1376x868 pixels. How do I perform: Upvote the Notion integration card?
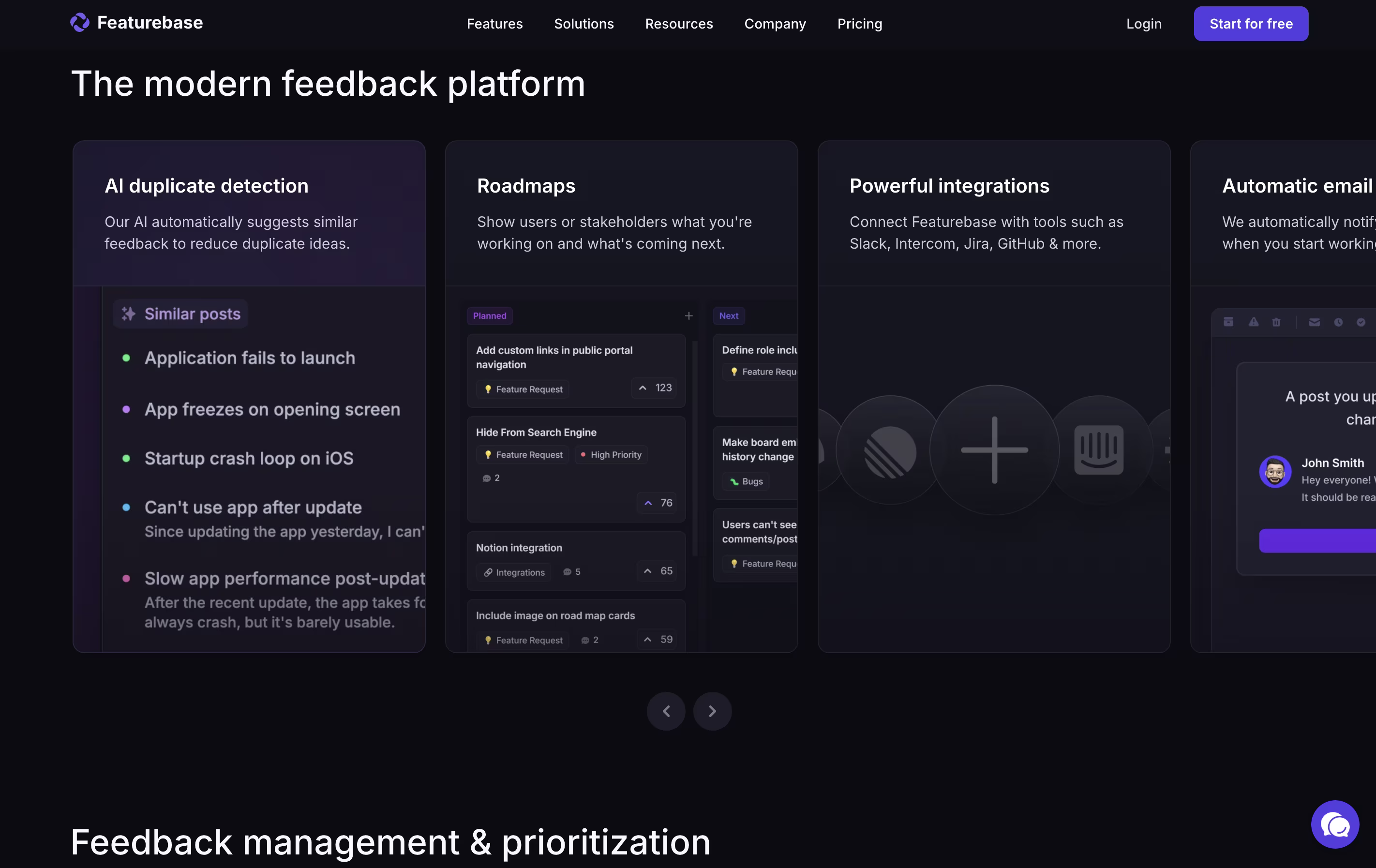[656, 571]
